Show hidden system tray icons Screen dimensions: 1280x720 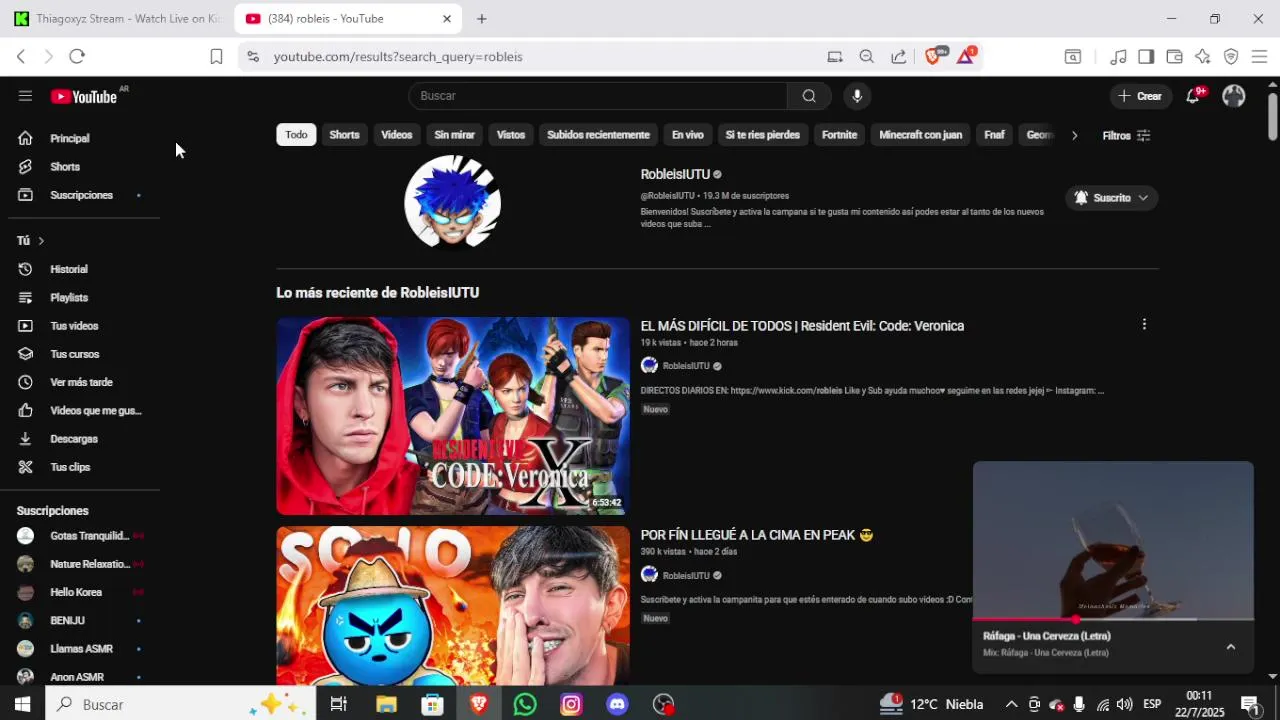1011,705
